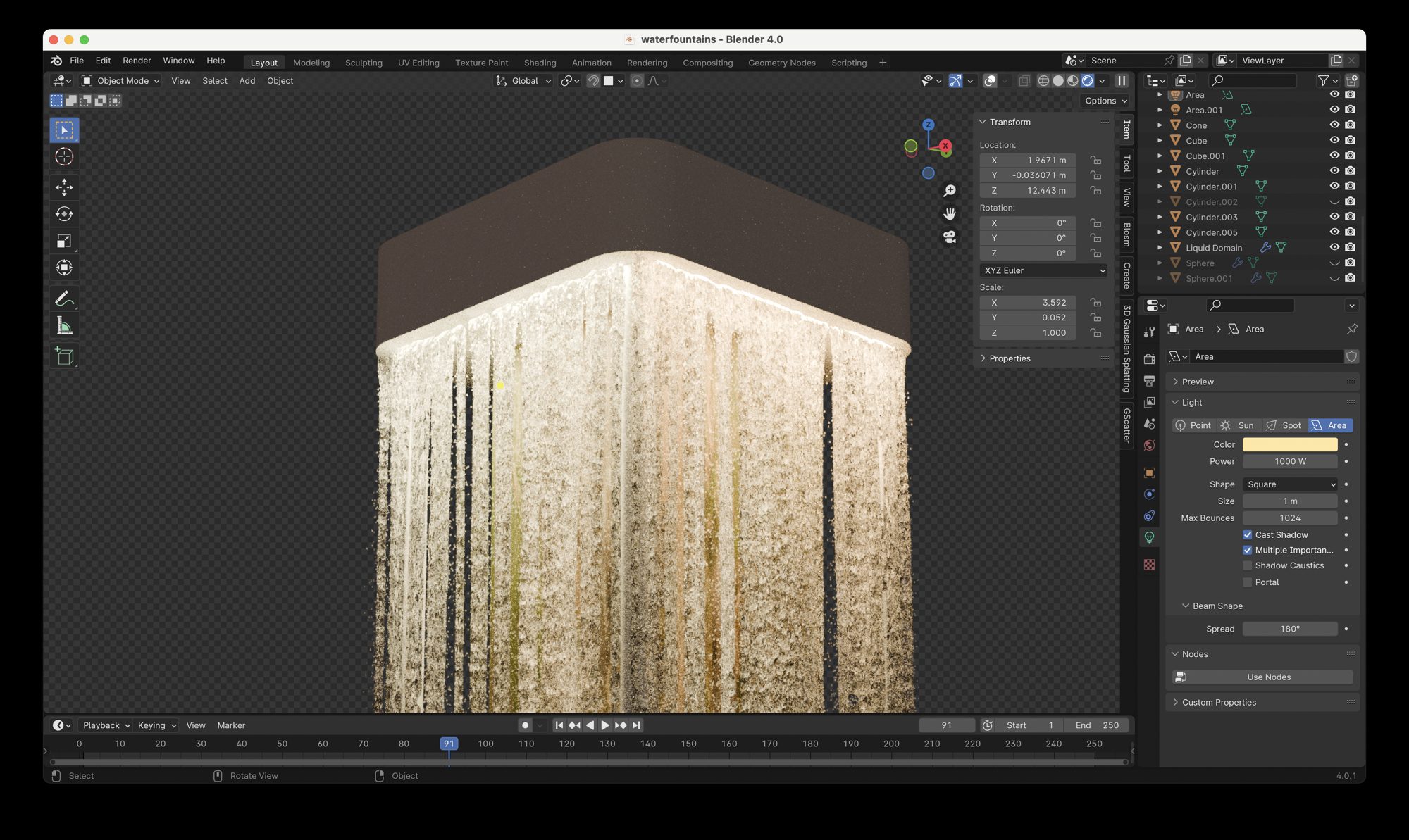The width and height of the screenshot is (1409, 840).
Task: Open the Render menu
Action: [x=137, y=61]
